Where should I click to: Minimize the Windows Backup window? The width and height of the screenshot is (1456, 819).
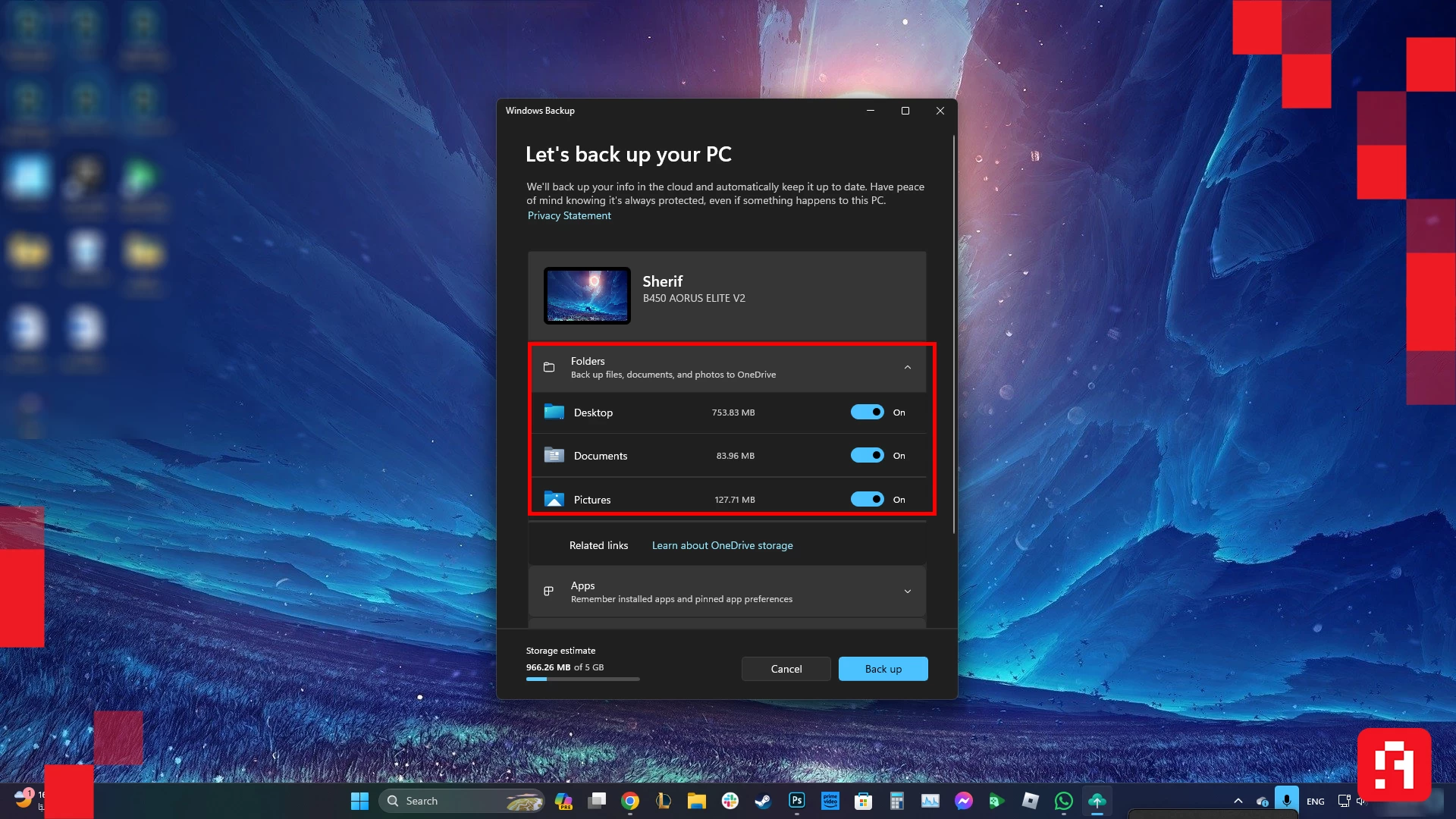[x=871, y=111]
